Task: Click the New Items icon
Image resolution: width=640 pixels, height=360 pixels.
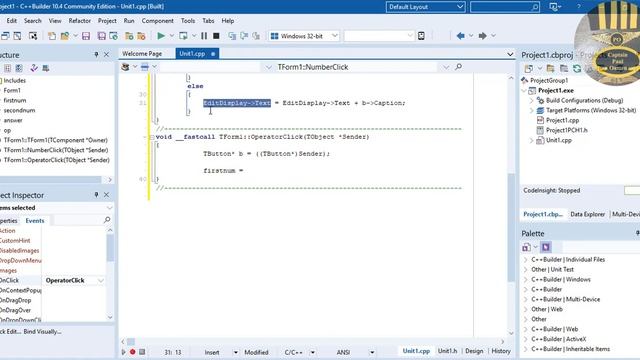Action: [52, 36]
